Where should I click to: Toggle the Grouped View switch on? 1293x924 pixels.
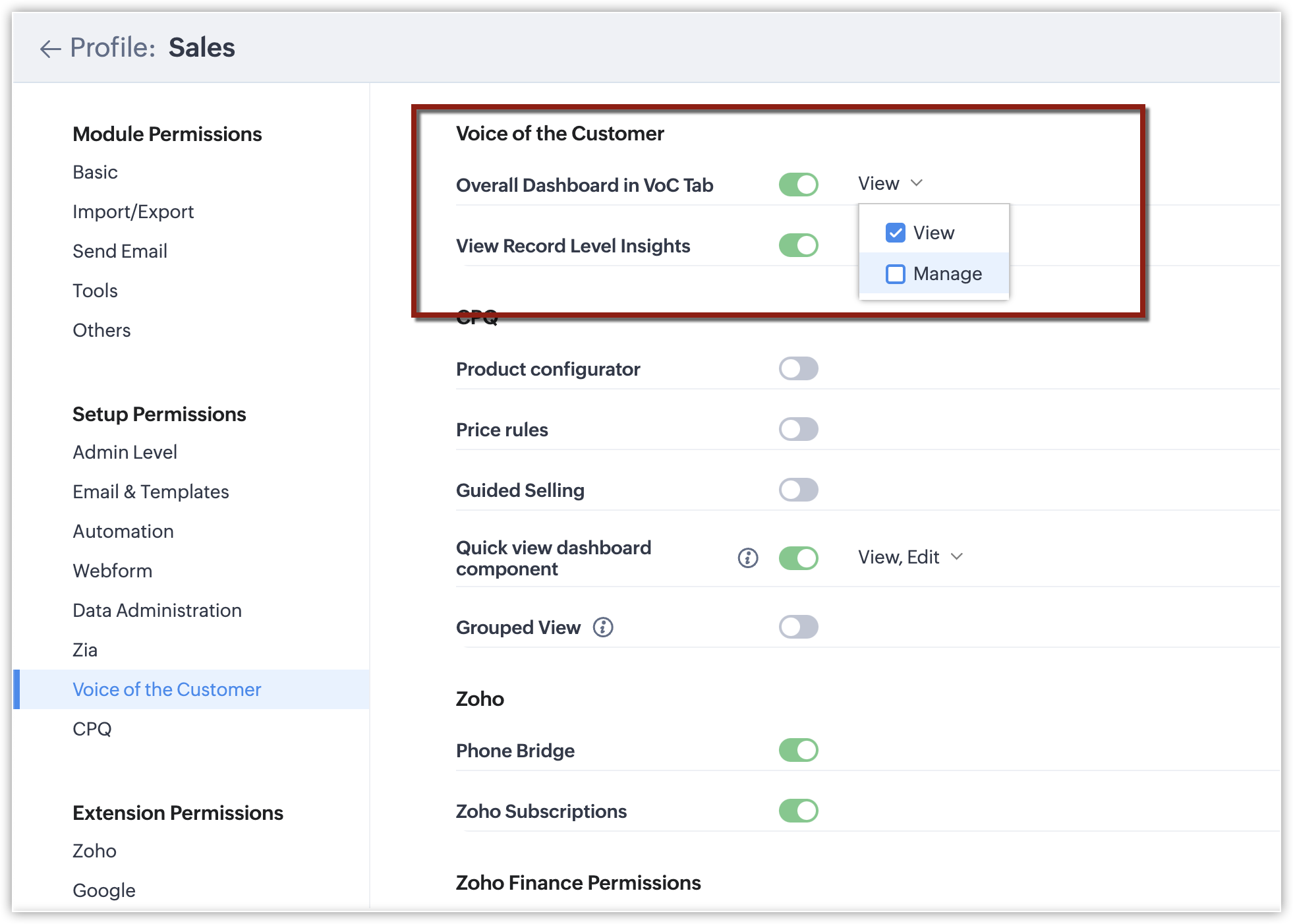click(x=798, y=627)
